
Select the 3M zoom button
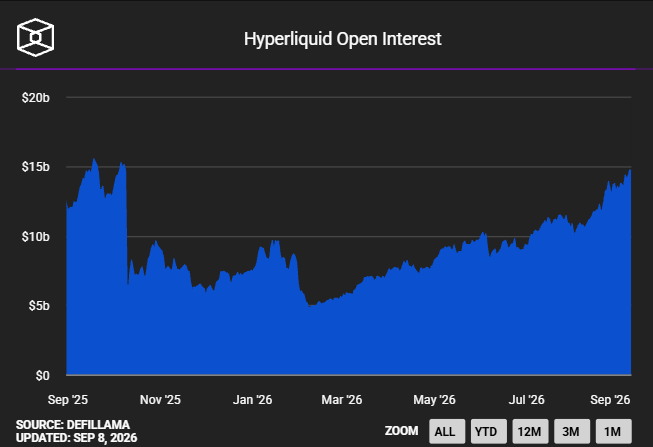572,431
